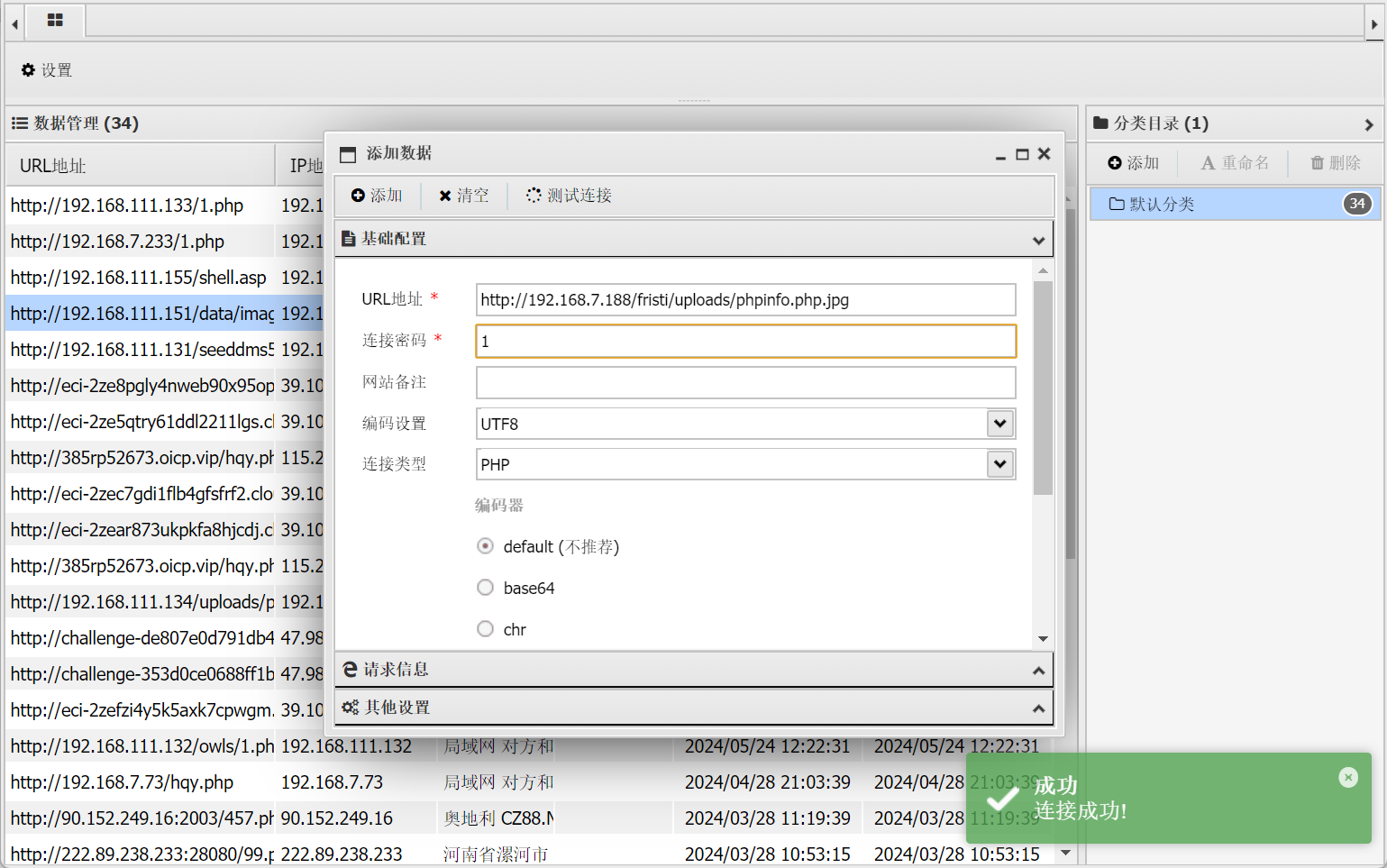Click the 34 count badge
This screenshot has height=868, width=1387.
1357,204
